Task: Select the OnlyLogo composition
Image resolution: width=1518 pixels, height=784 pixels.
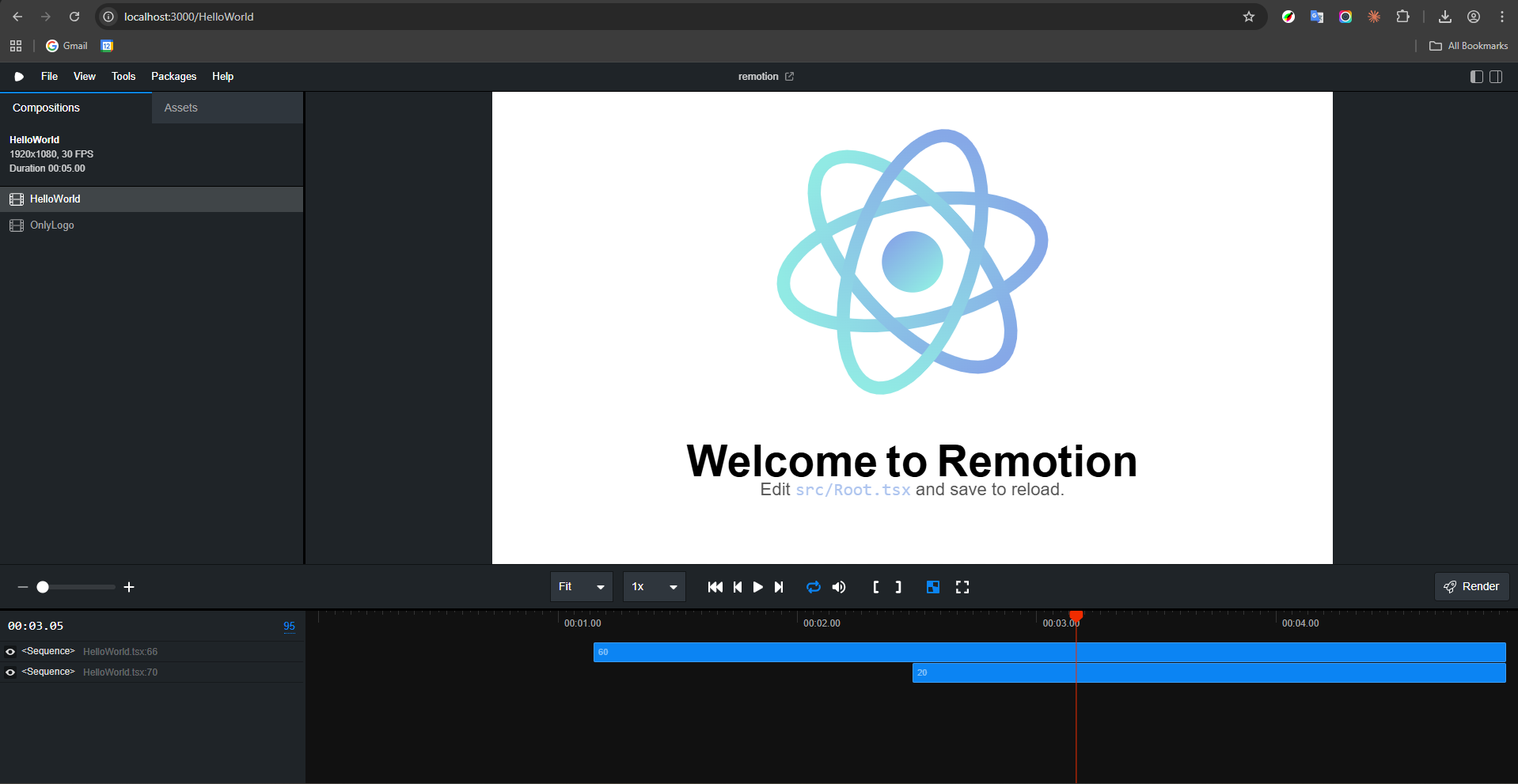Action: [52, 225]
